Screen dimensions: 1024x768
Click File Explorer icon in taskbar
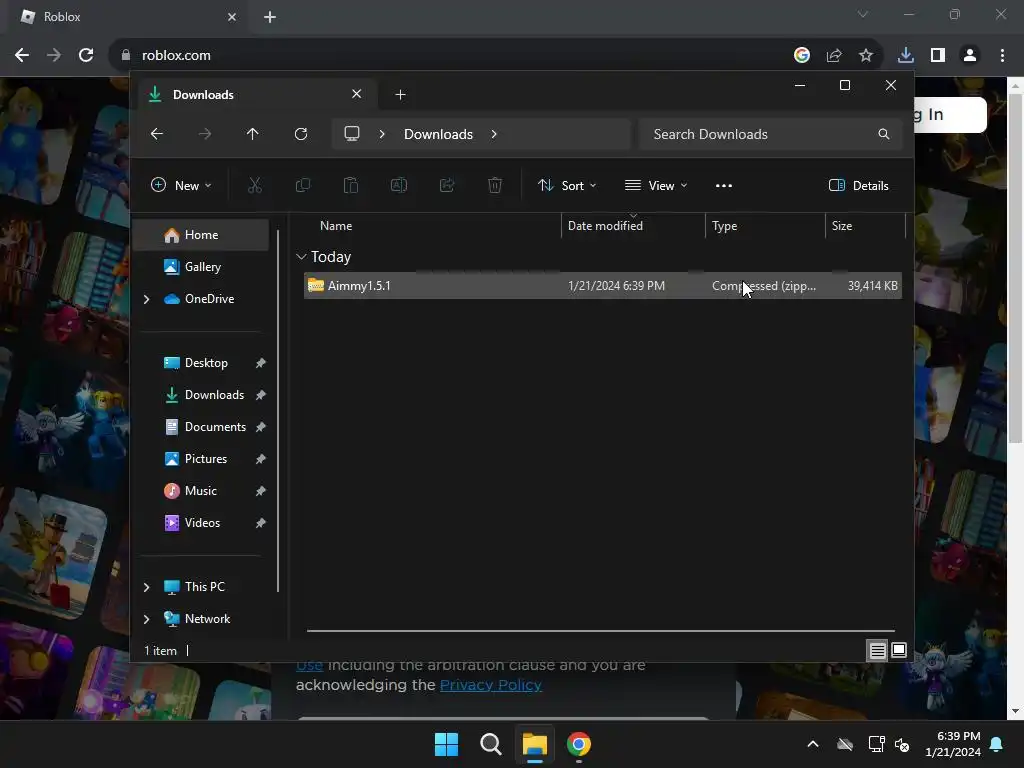click(534, 744)
